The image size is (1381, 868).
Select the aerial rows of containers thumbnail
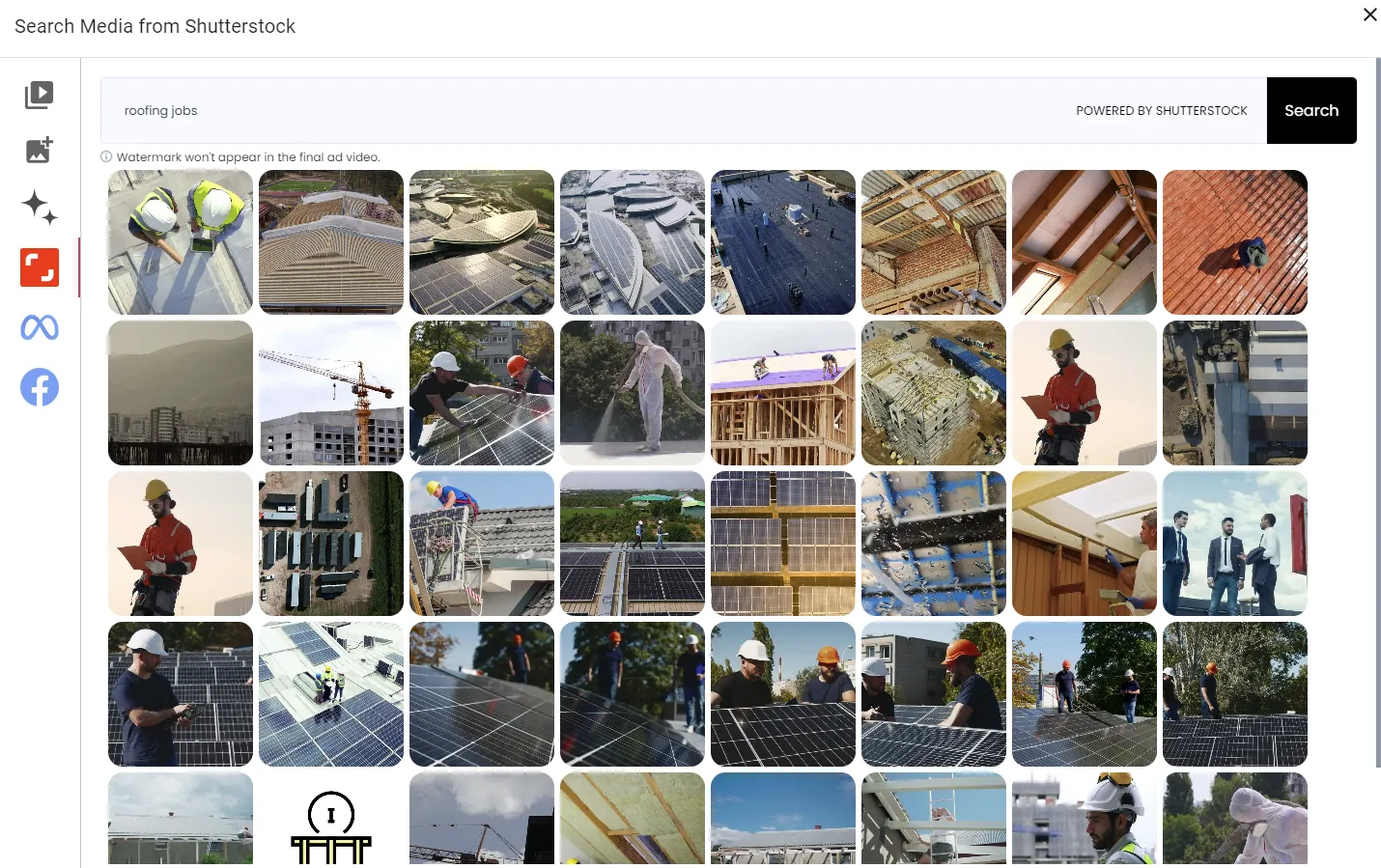pyautogui.click(x=331, y=544)
